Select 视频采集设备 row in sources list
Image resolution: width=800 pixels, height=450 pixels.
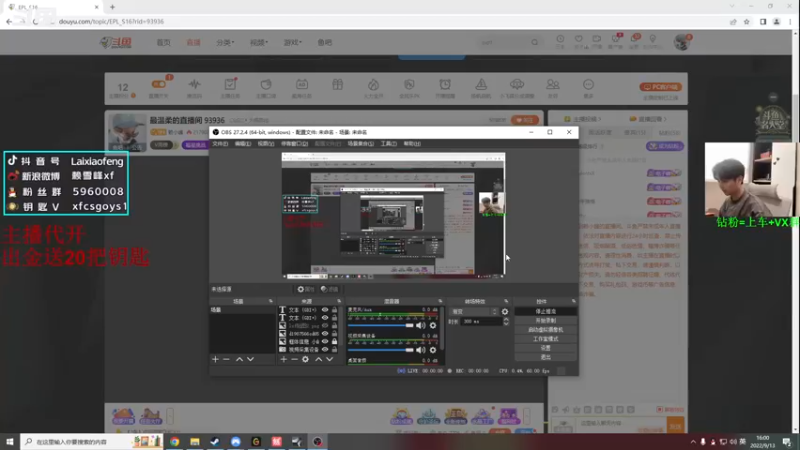click(309, 349)
